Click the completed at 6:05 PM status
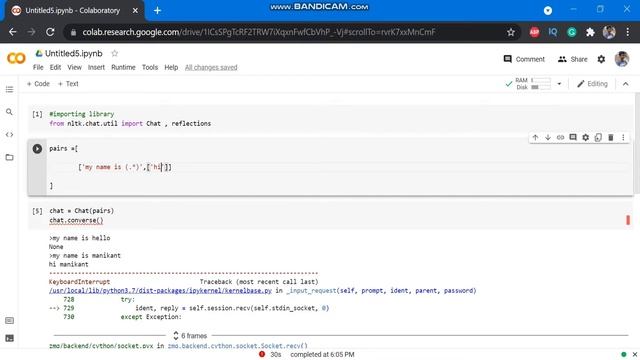 pos(322,354)
